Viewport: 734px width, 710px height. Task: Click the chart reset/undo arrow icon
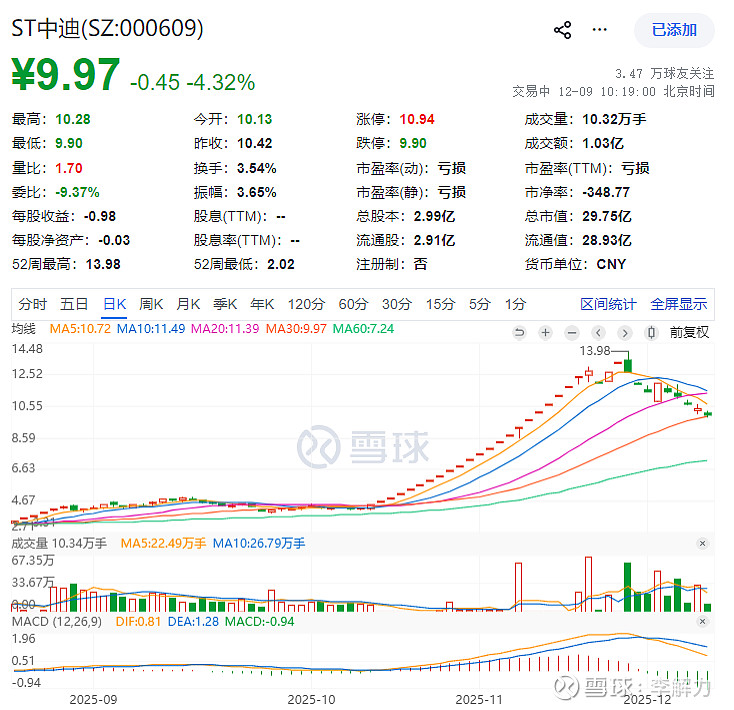tap(519, 333)
